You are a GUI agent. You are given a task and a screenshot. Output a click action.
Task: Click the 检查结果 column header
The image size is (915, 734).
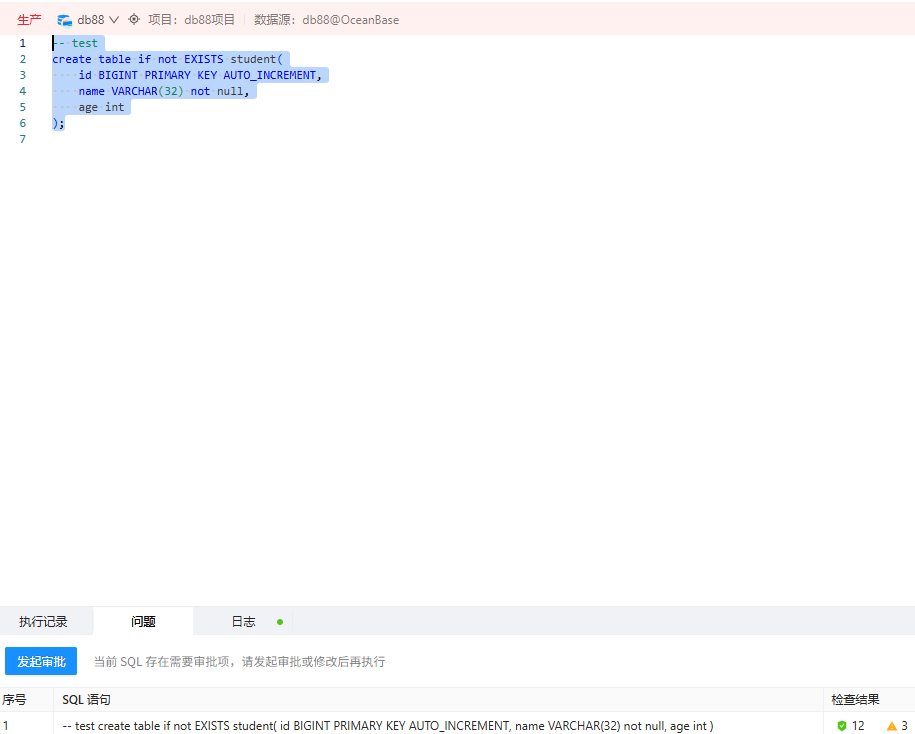pyautogui.click(x=855, y=700)
